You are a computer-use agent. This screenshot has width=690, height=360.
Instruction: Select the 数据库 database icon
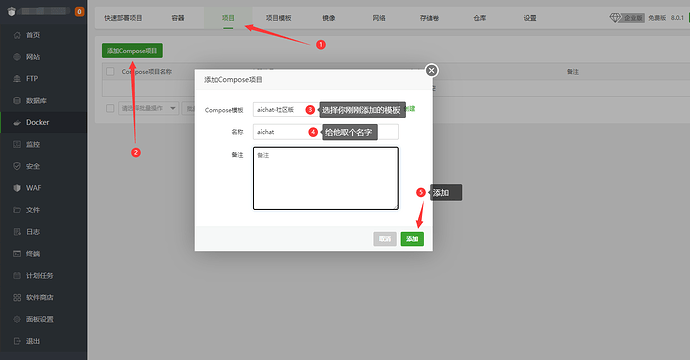click(x=17, y=101)
